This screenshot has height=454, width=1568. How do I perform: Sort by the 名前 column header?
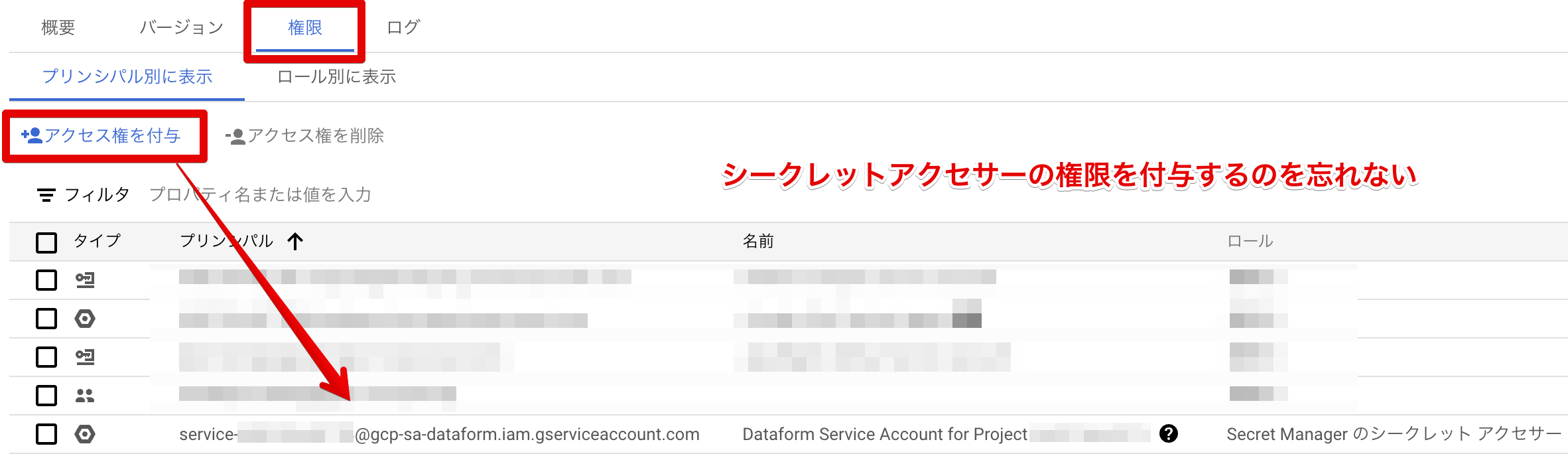pos(758,242)
